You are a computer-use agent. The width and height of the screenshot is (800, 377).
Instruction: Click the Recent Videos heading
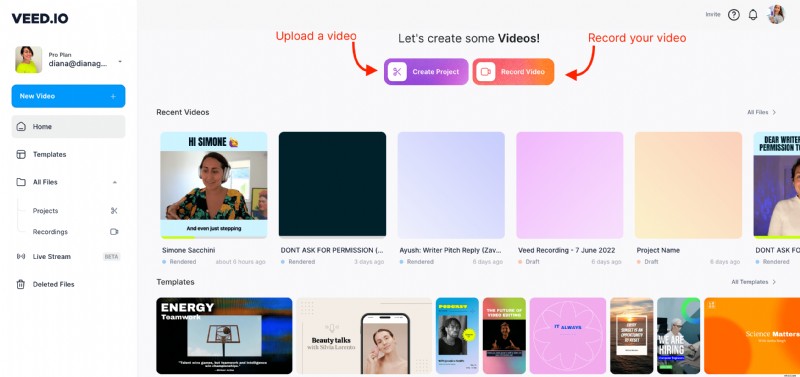pos(183,112)
